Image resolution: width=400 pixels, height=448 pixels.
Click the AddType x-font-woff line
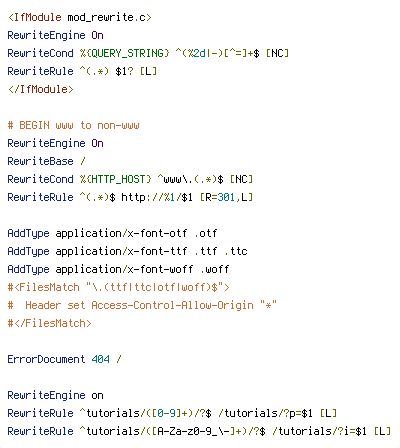[118, 269]
